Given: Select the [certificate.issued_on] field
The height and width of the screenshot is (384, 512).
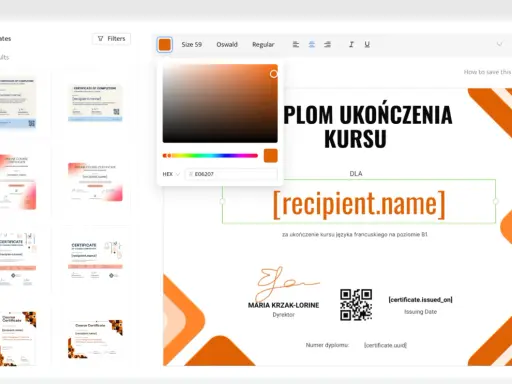Looking at the screenshot, I should coord(420,300).
